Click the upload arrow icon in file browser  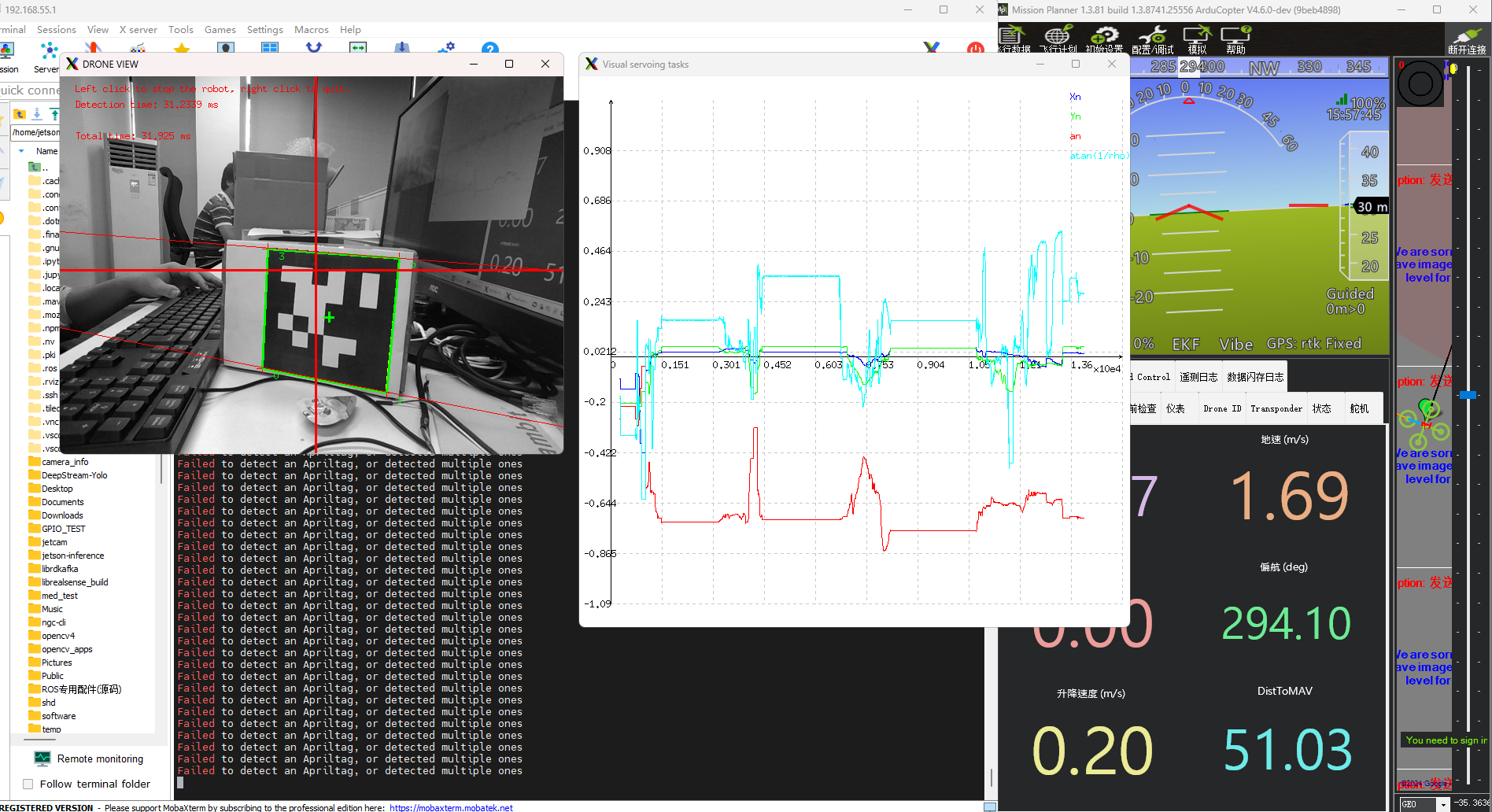[54, 114]
